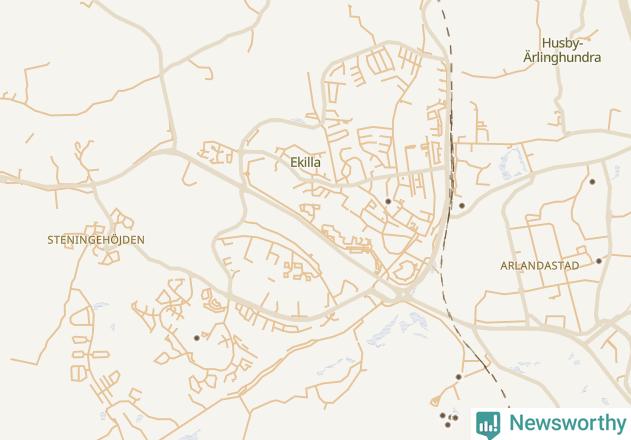Select the Ekilla place label
The height and width of the screenshot is (440, 631).
tap(305, 163)
